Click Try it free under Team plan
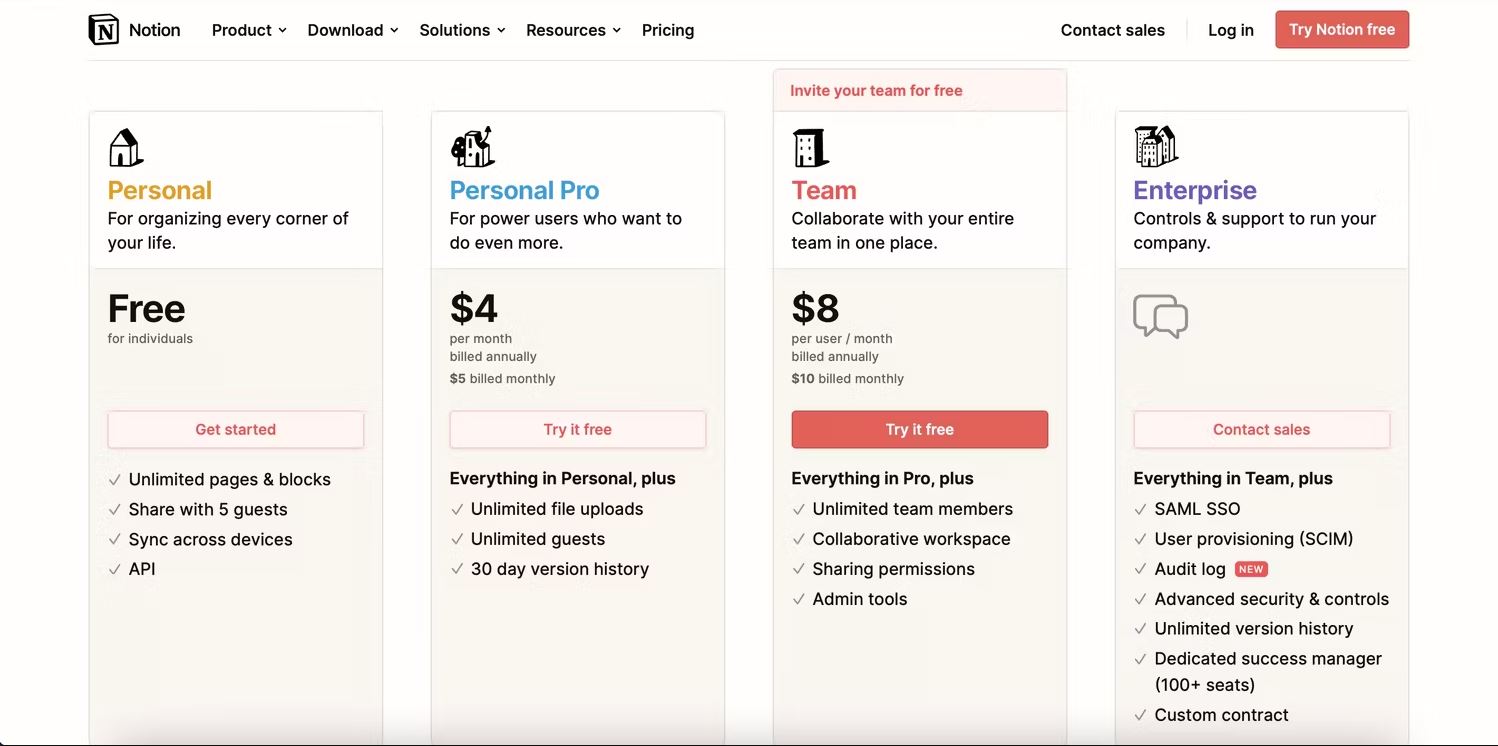 (x=920, y=429)
